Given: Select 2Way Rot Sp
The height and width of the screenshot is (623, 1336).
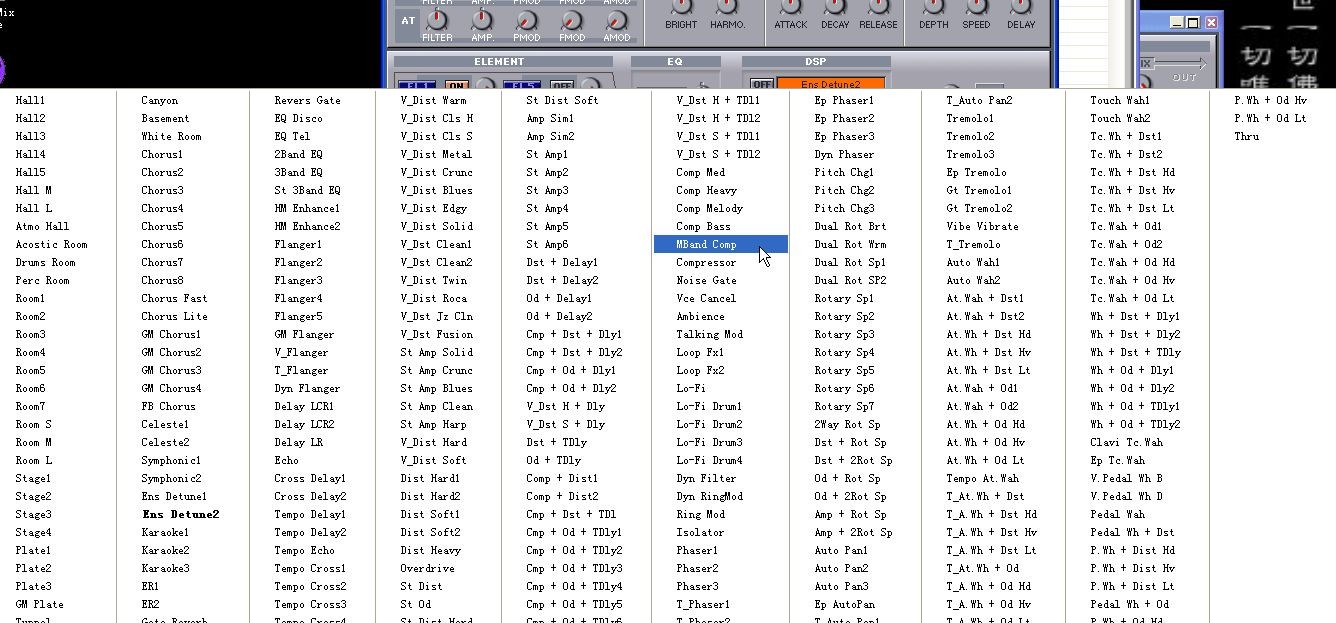Looking at the screenshot, I should click(x=847, y=424).
